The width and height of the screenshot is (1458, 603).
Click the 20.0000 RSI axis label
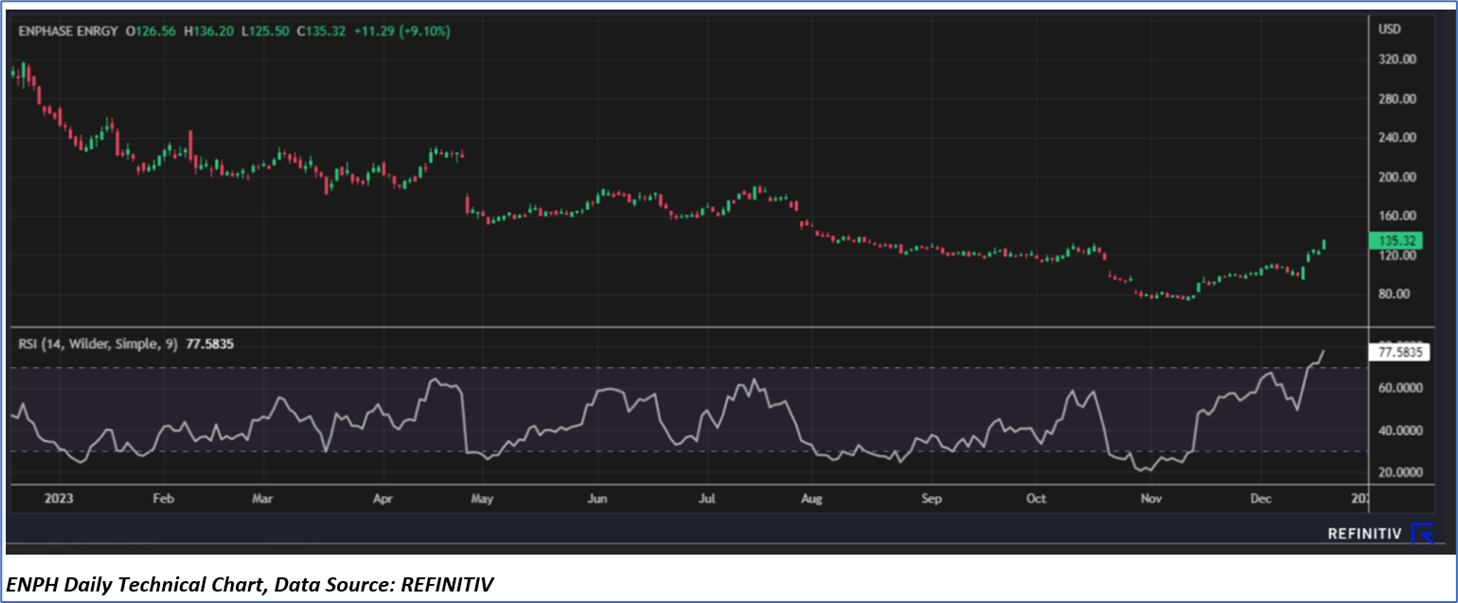[x=1401, y=473]
